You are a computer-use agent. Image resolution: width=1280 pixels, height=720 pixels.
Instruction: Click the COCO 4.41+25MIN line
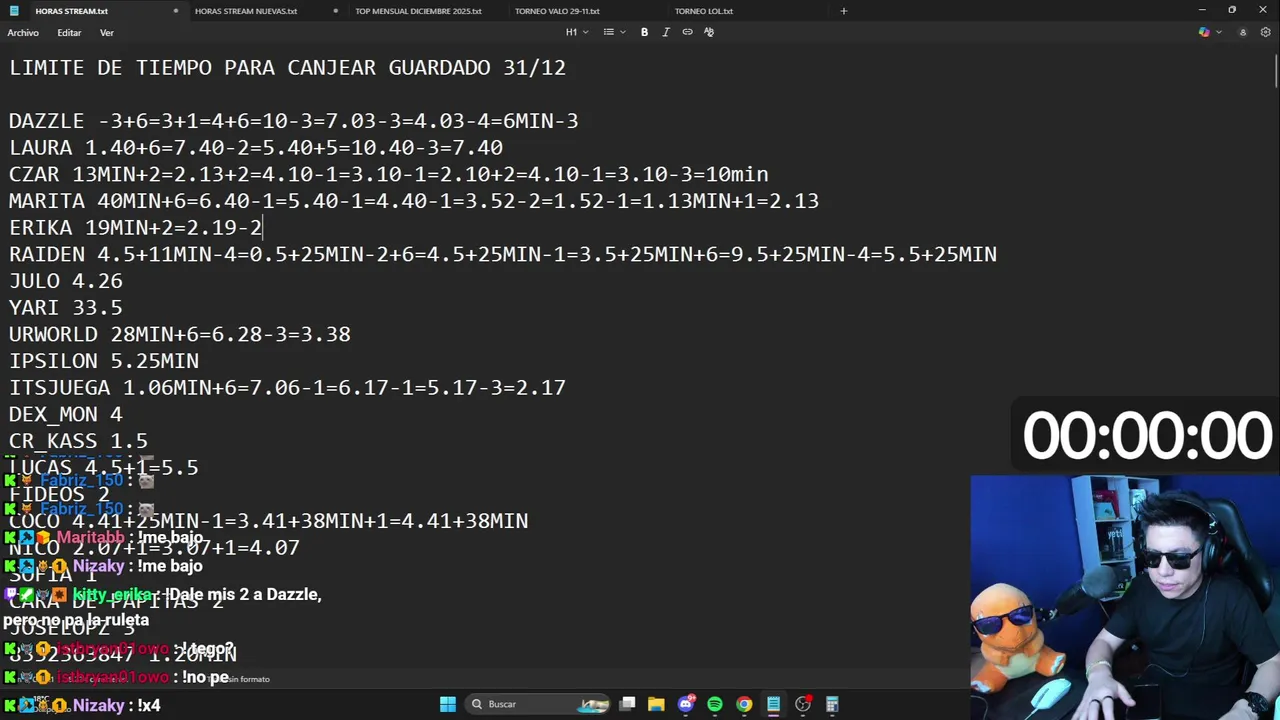pyautogui.click(x=268, y=521)
